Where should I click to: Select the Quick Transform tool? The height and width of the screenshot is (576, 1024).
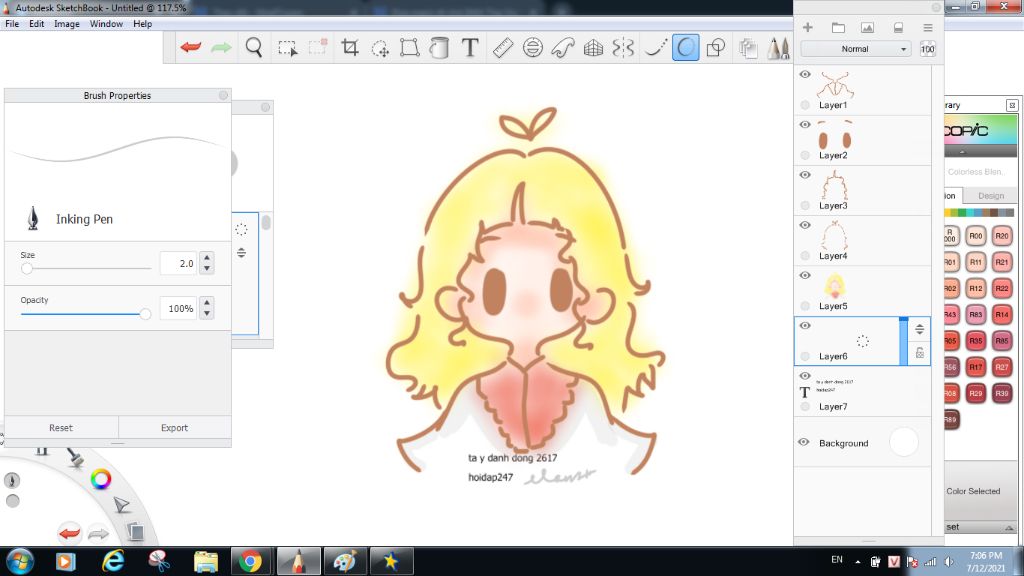(380, 48)
